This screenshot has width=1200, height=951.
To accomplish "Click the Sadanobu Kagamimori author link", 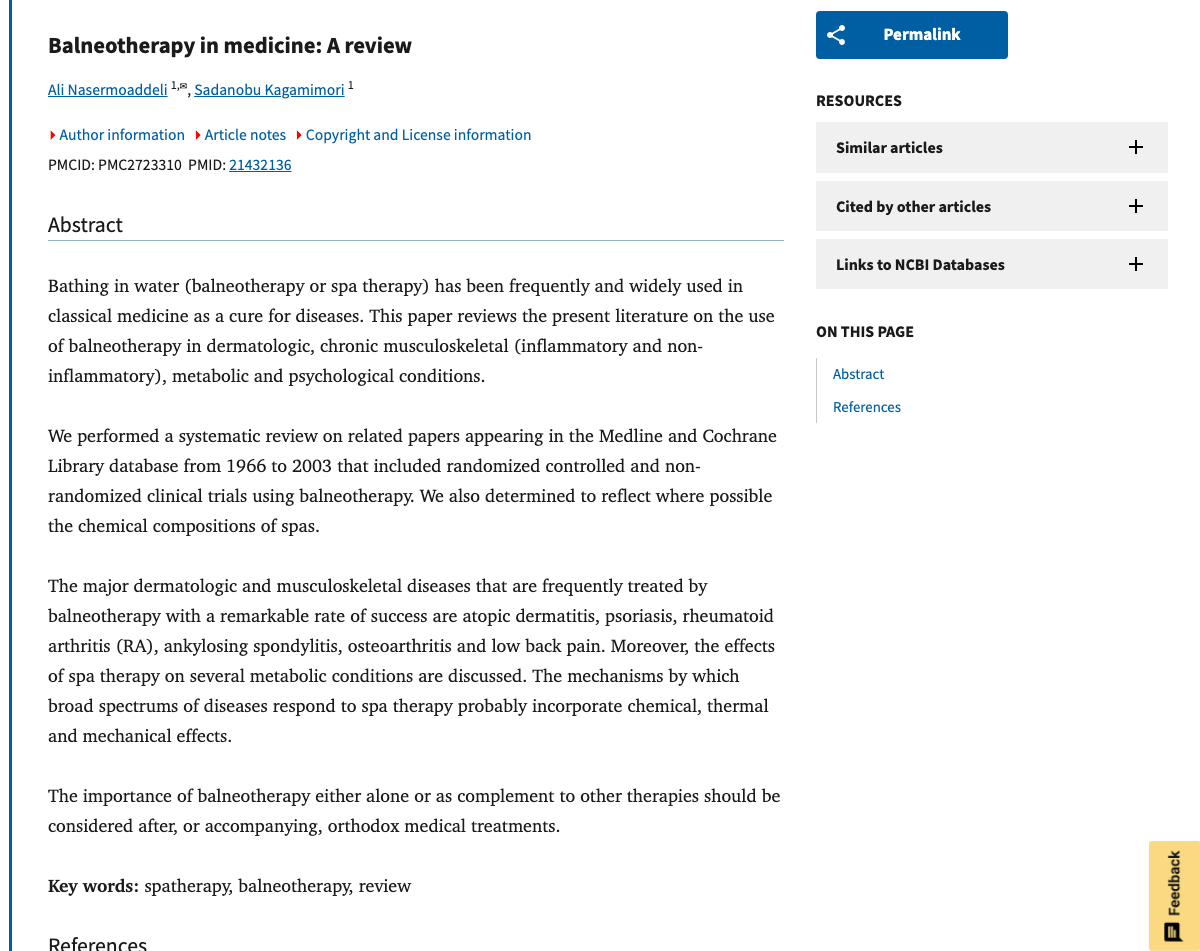I will pyautogui.click(x=268, y=89).
